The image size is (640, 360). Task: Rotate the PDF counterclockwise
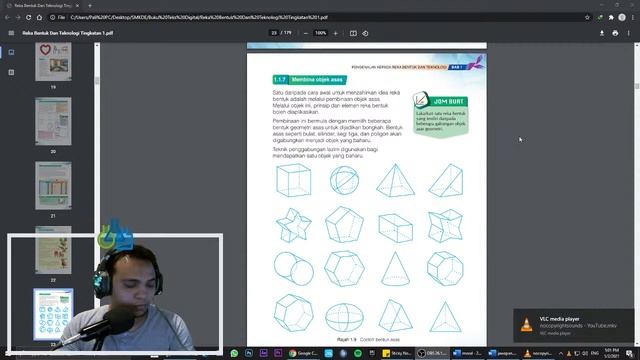pyautogui.click(x=365, y=33)
